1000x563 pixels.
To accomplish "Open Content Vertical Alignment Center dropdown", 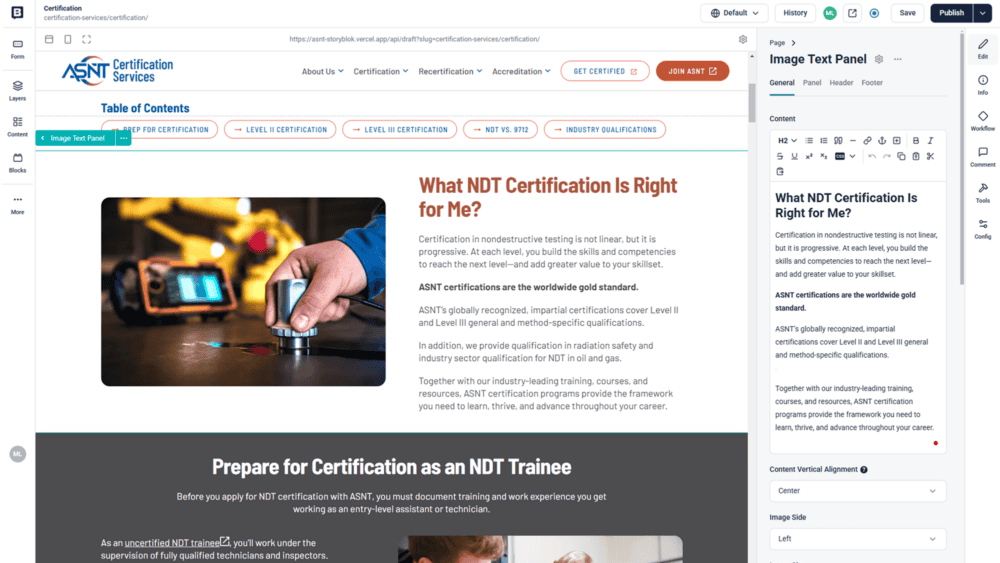I will click(857, 491).
